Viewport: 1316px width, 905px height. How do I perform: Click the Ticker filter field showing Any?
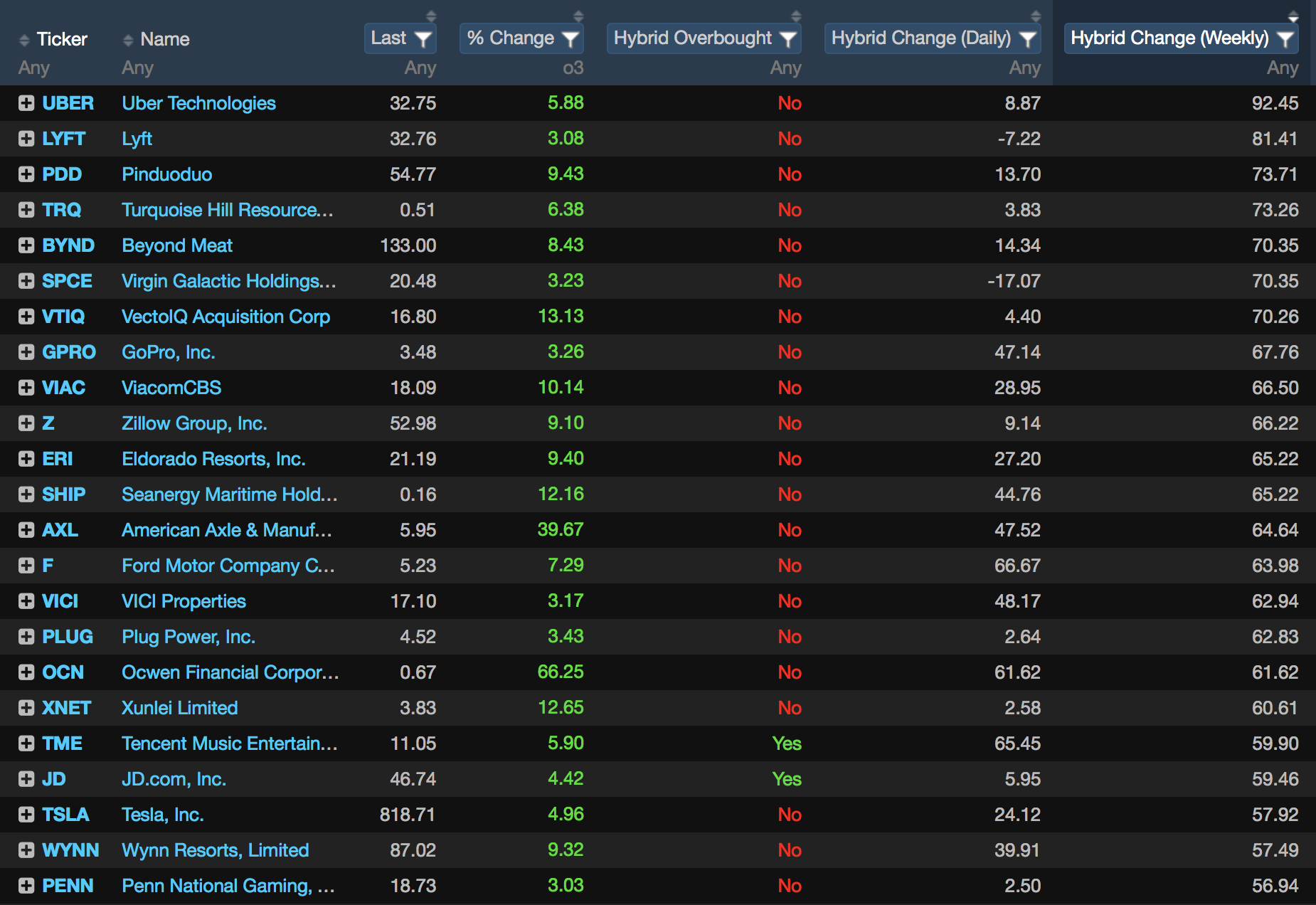[x=34, y=68]
